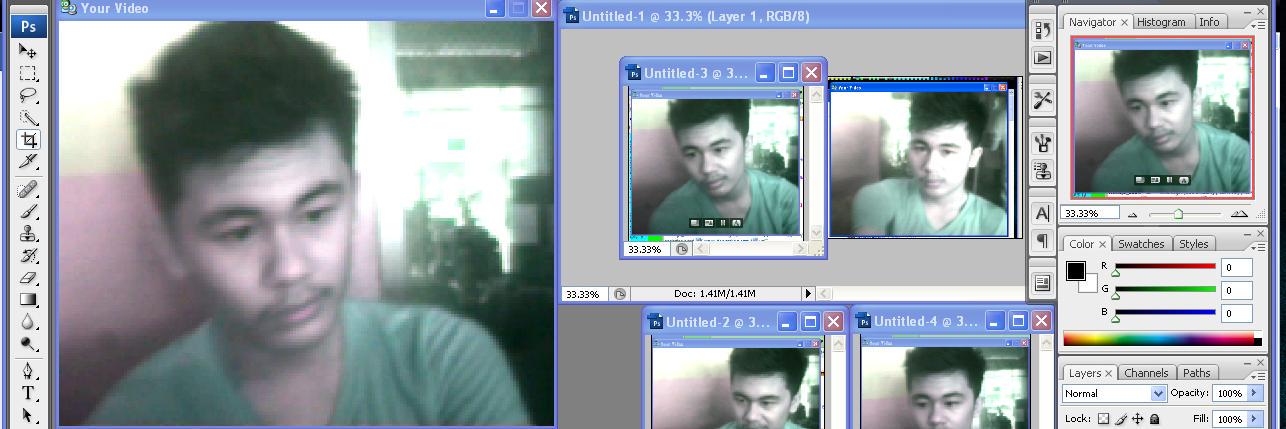1286x429 pixels.
Task: Click Untitled-1 status bar zoom field
Action: pos(584,294)
